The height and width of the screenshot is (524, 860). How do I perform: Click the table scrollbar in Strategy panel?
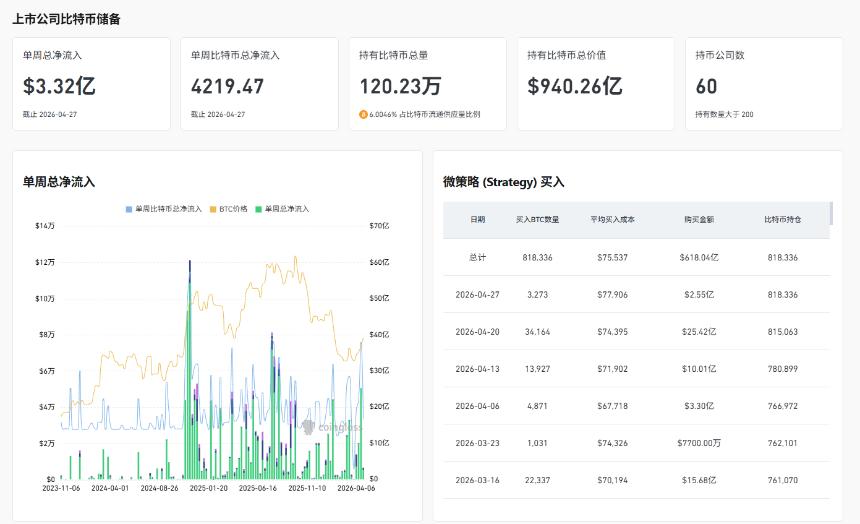coord(831,213)
